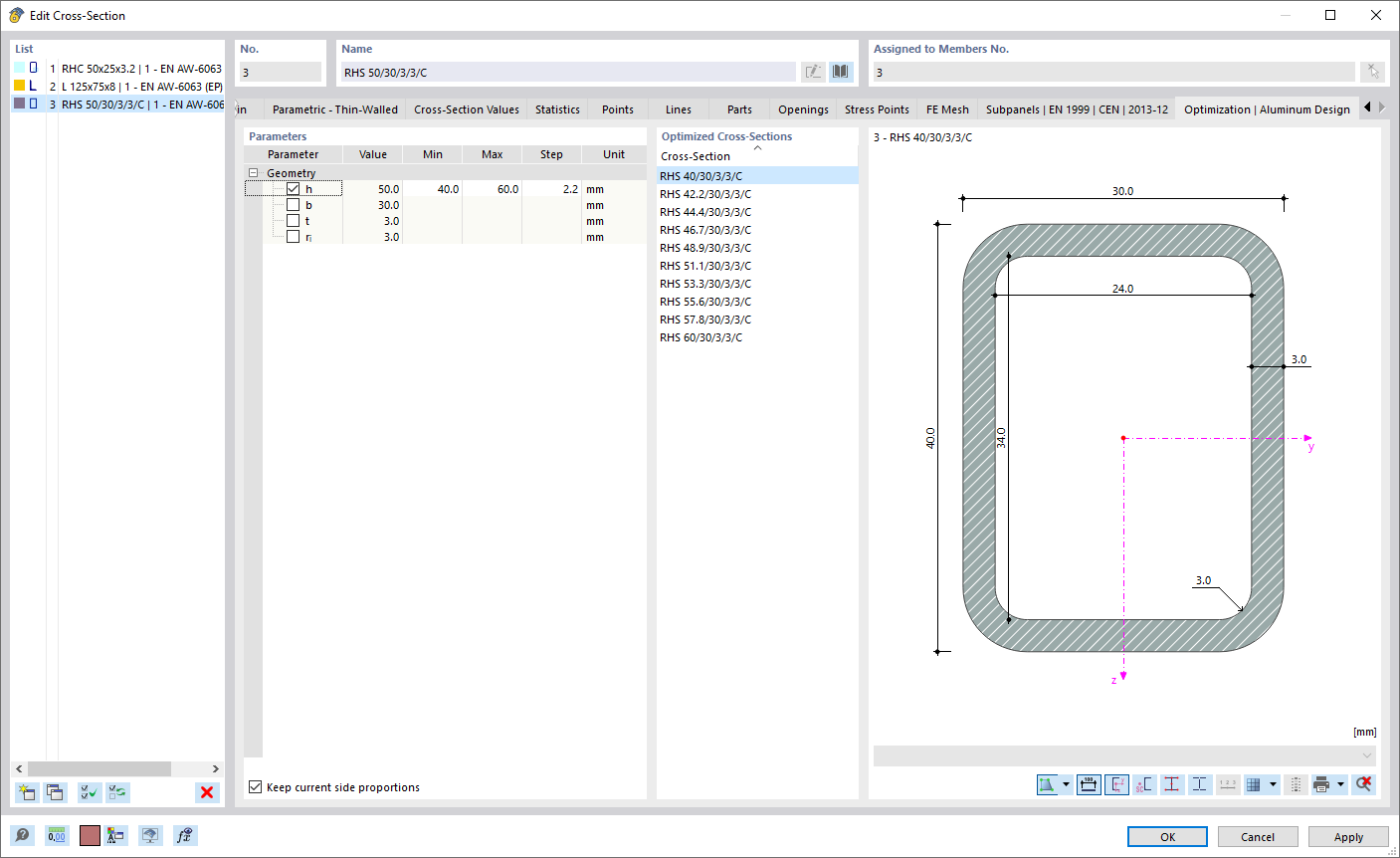This screenshot has height=858, width=1400.
Task: Pick assigned members graphically with the arrow icon
Action: 1372,71
